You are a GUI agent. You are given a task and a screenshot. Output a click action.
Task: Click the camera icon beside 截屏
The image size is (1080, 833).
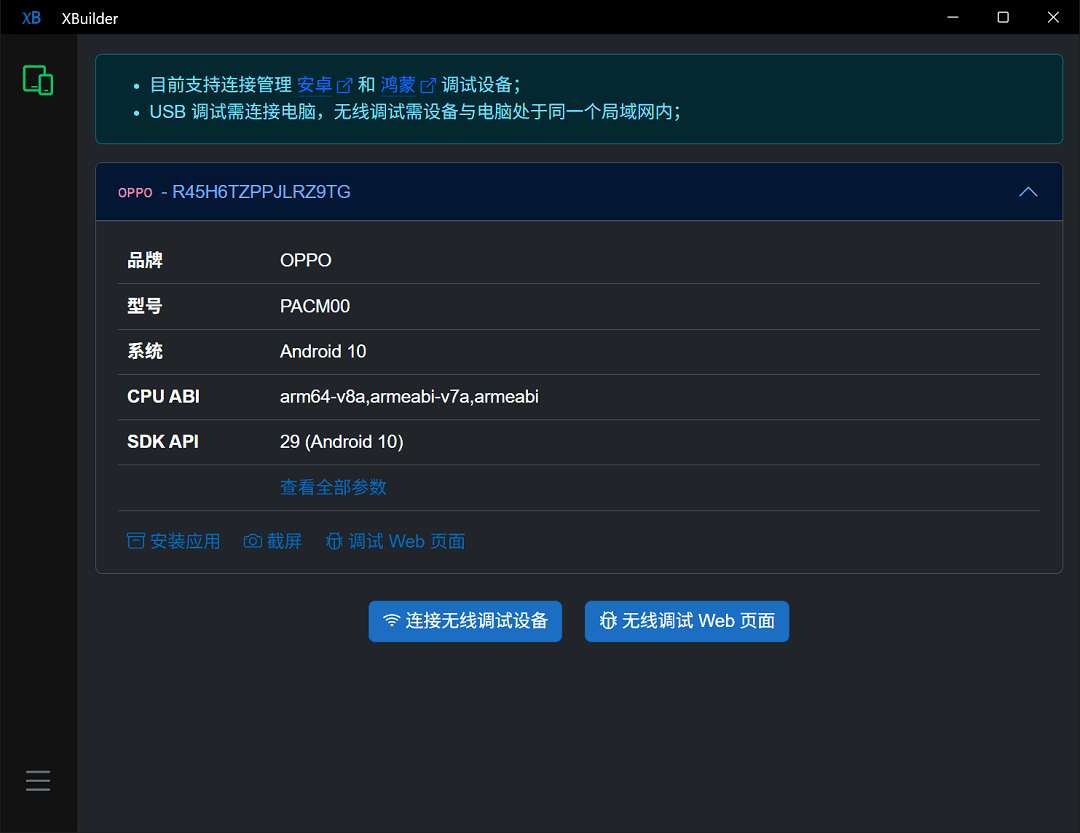click(x=253, y=541)
